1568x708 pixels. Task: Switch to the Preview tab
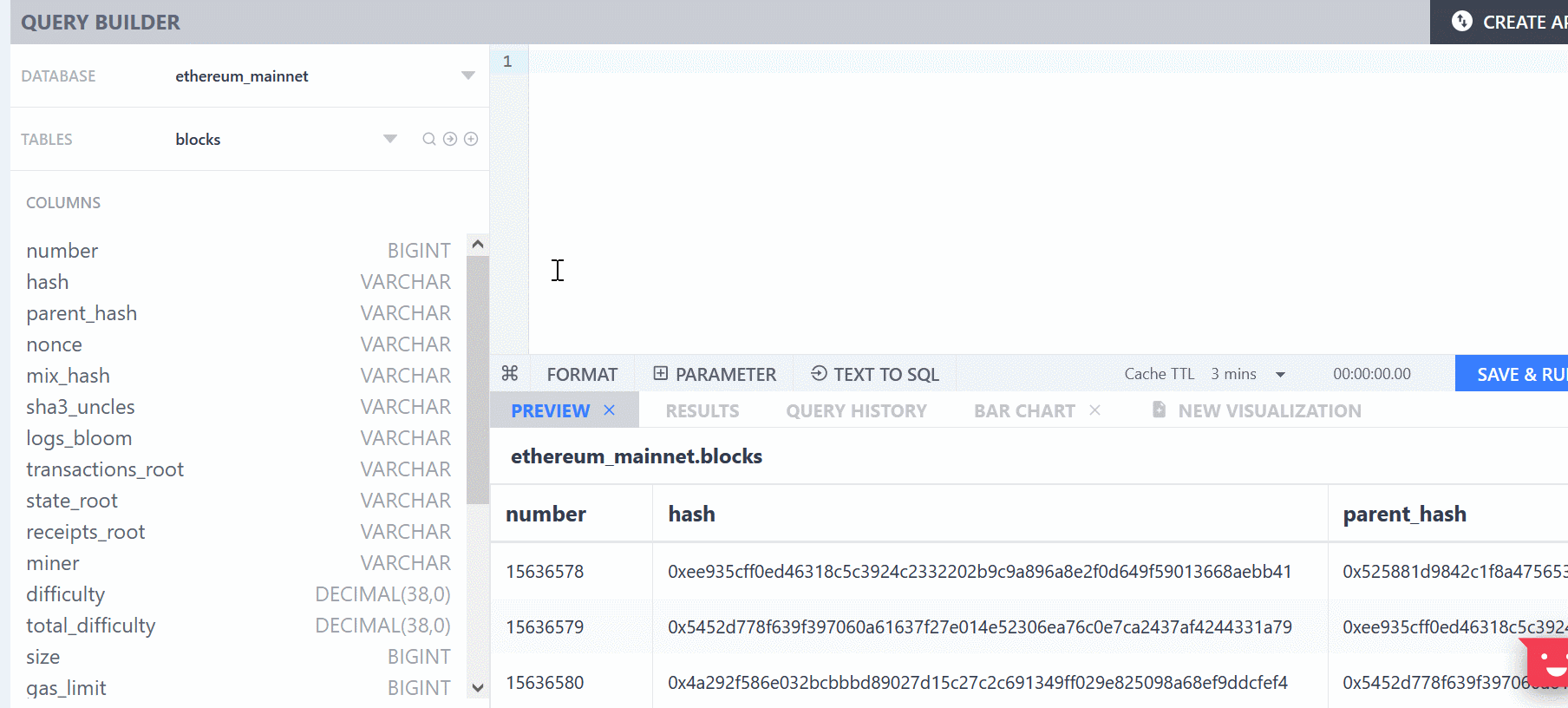(x=550, y=411)
